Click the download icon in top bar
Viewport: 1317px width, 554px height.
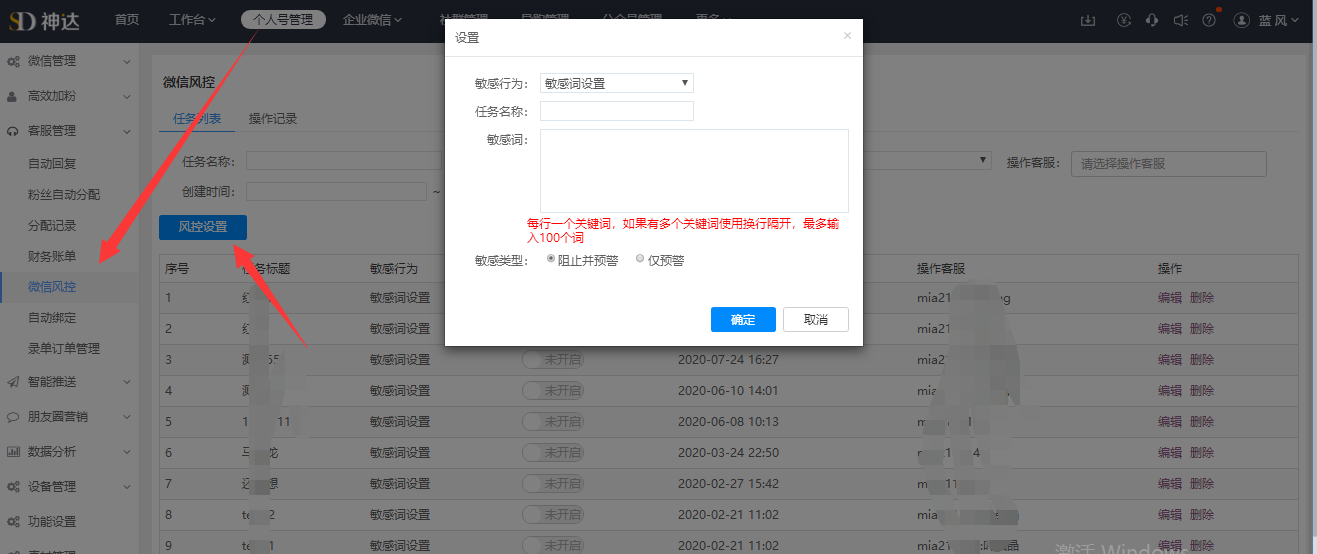1090,20
